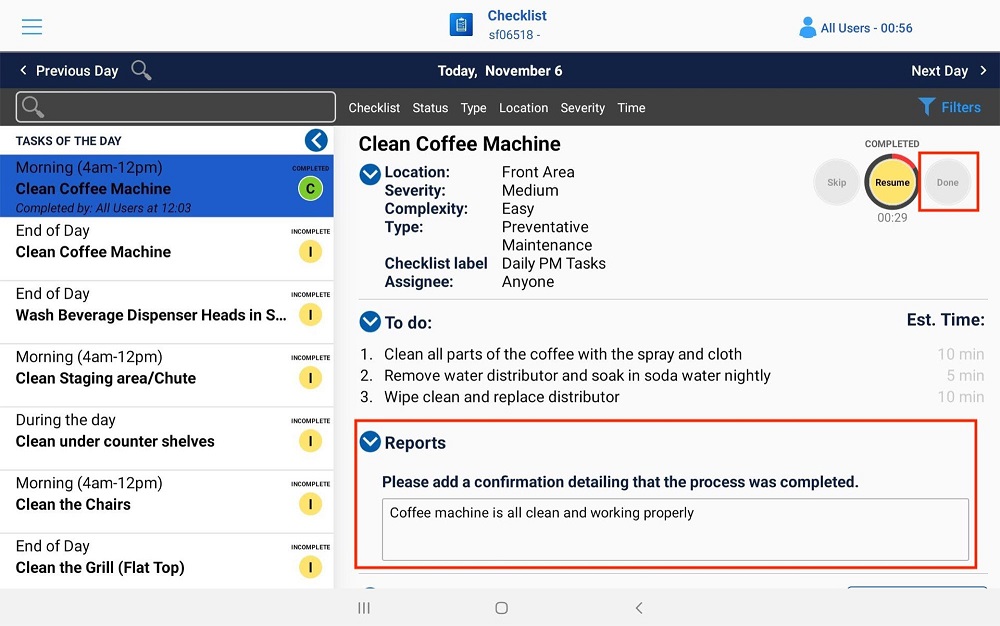
Task: Click incomplete badge for Clean under counter shelves
Action: [x=310, y=441]
